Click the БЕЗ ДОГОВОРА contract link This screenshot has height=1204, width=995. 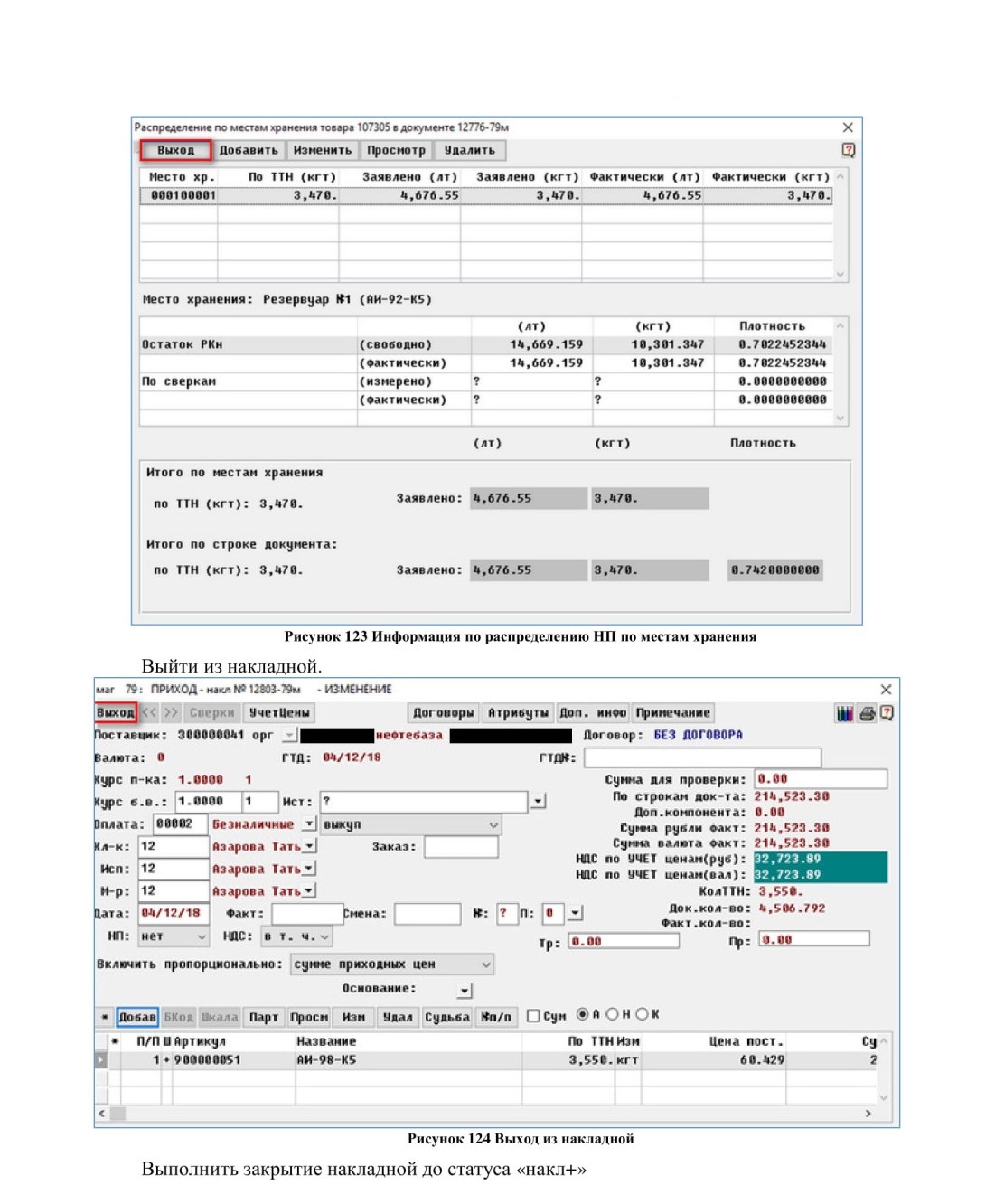(x=698, y=735)
